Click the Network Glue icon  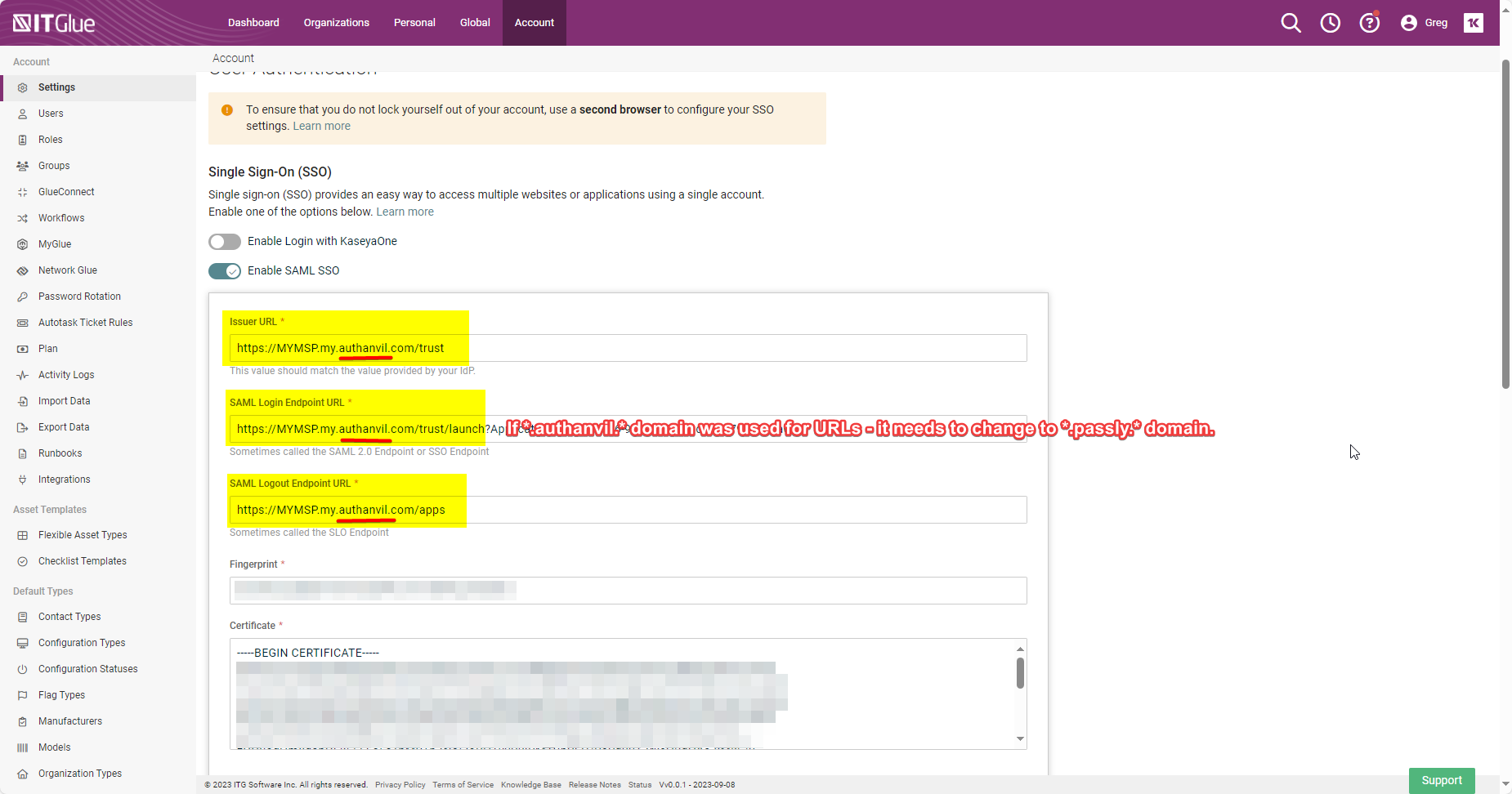point(23,270)
